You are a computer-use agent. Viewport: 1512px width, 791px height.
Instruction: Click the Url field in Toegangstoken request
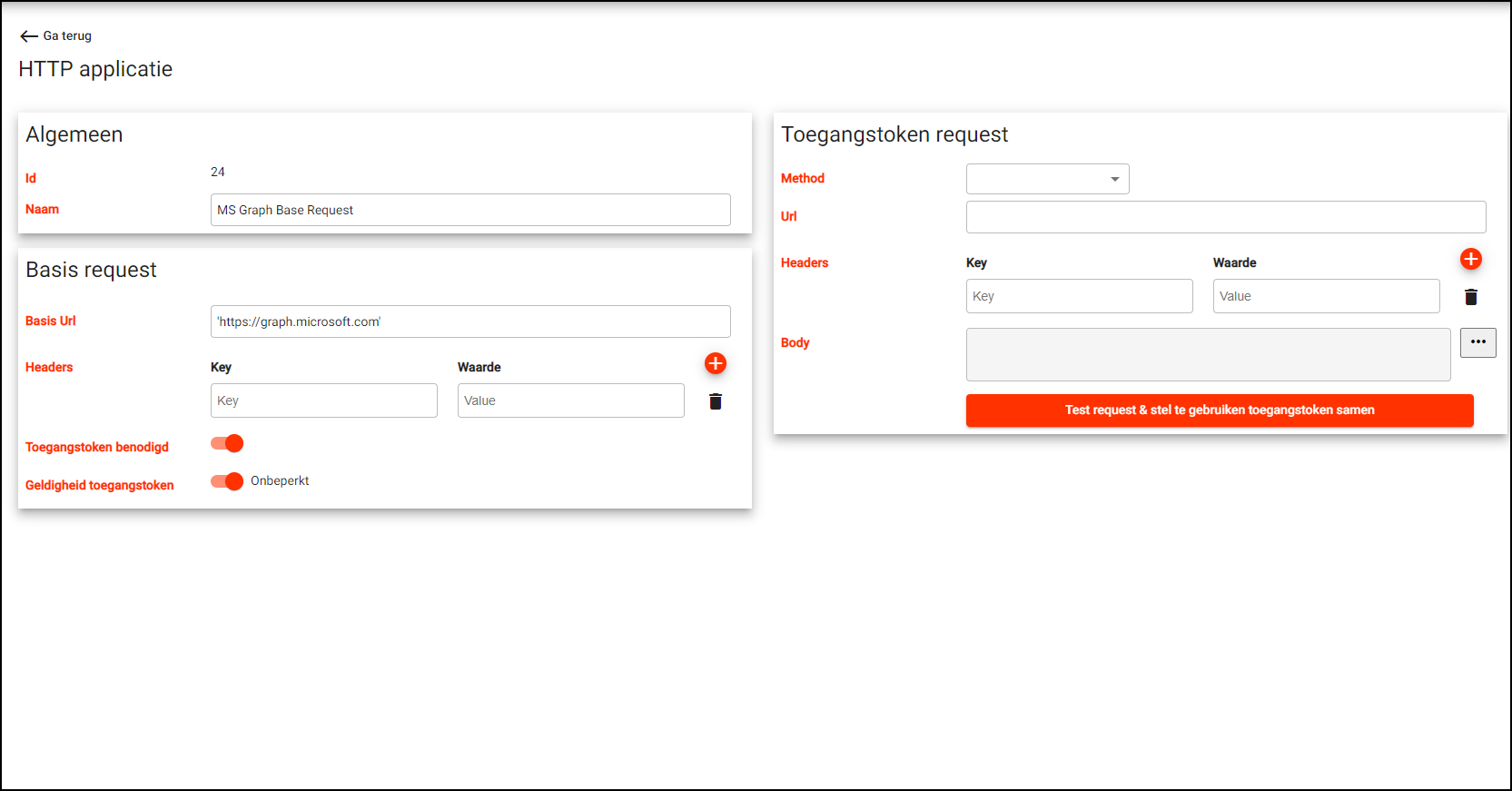[x=1225, y=217]
